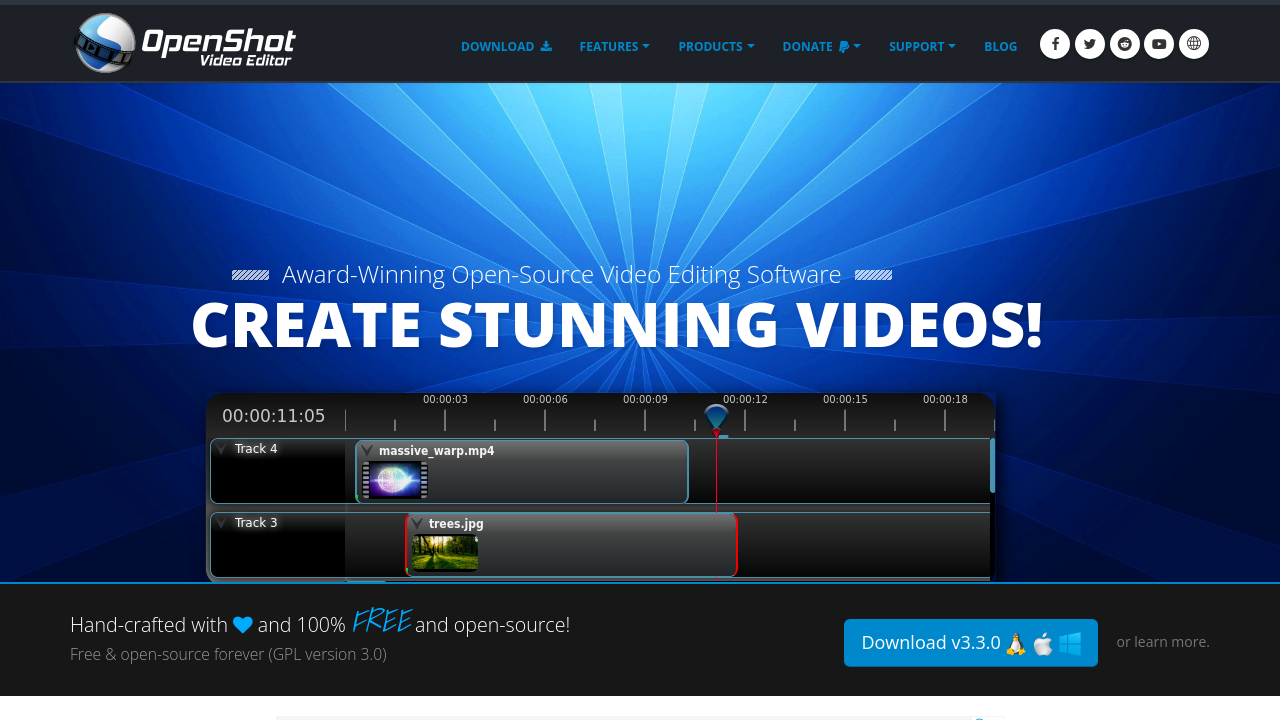Image resolution: width=1280 pixels, height=720 pixels.
Task: Follow the 'or learn more.' link
Action: pyautogui.click(x=1163, y=642)
